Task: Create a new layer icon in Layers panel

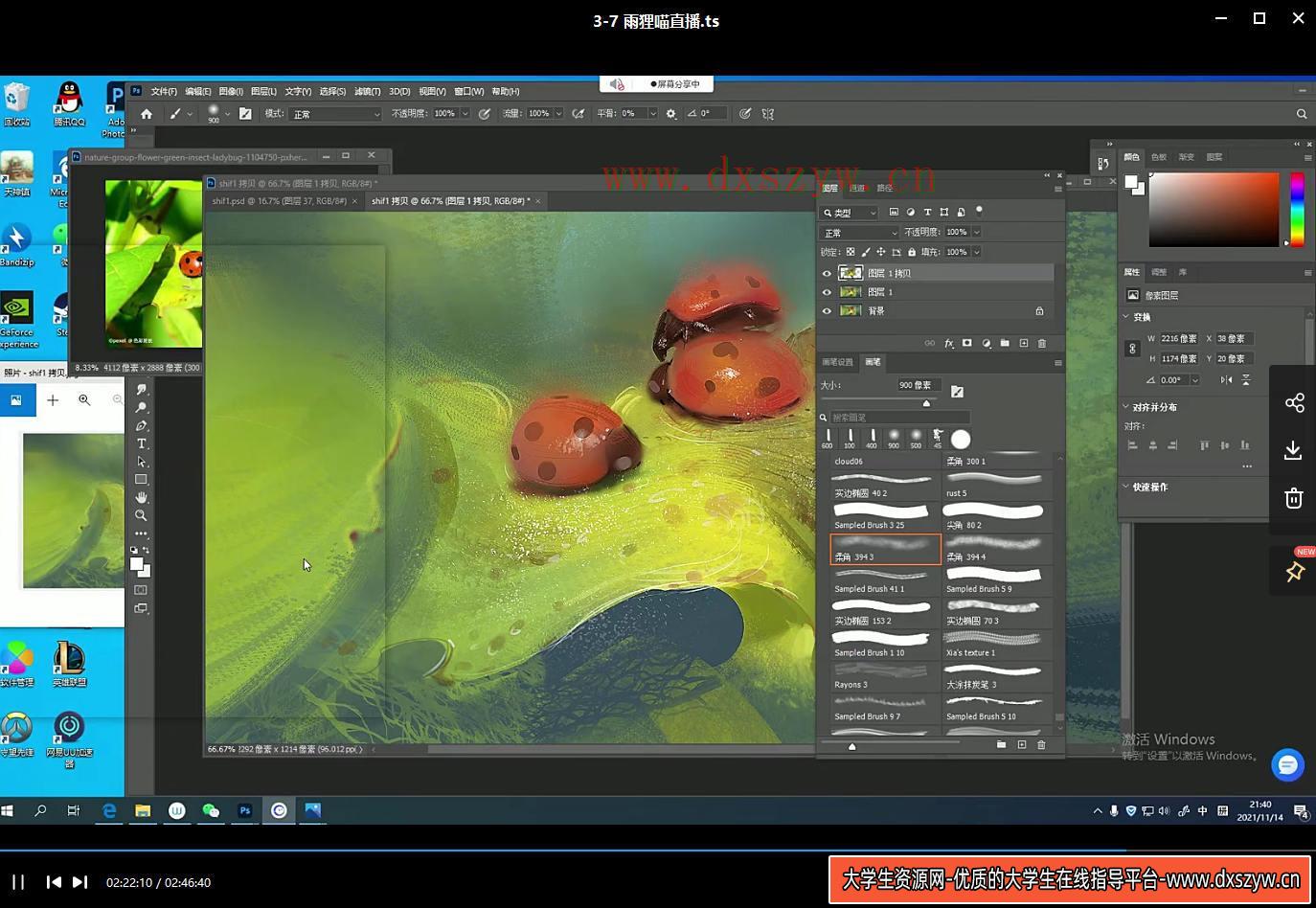Action: [1023, 343]
